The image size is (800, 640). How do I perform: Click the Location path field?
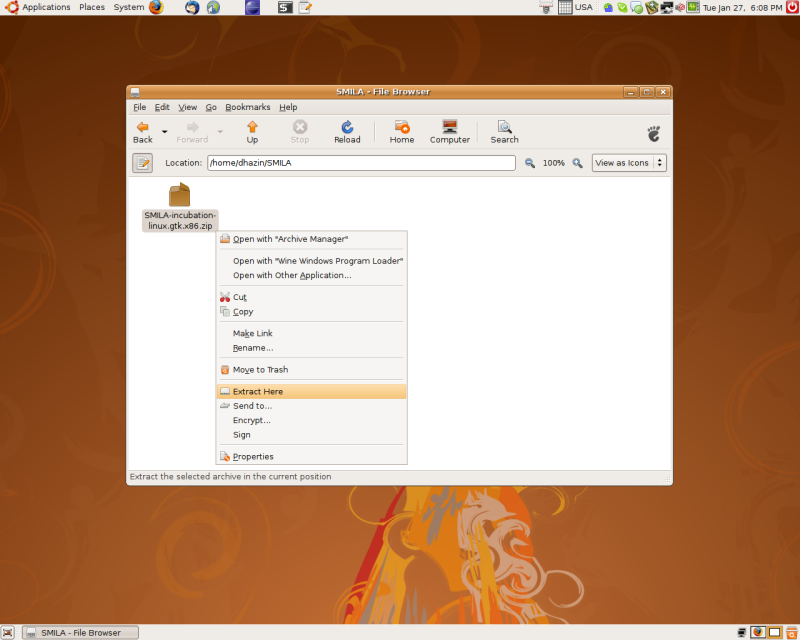[x=361, y=163]
